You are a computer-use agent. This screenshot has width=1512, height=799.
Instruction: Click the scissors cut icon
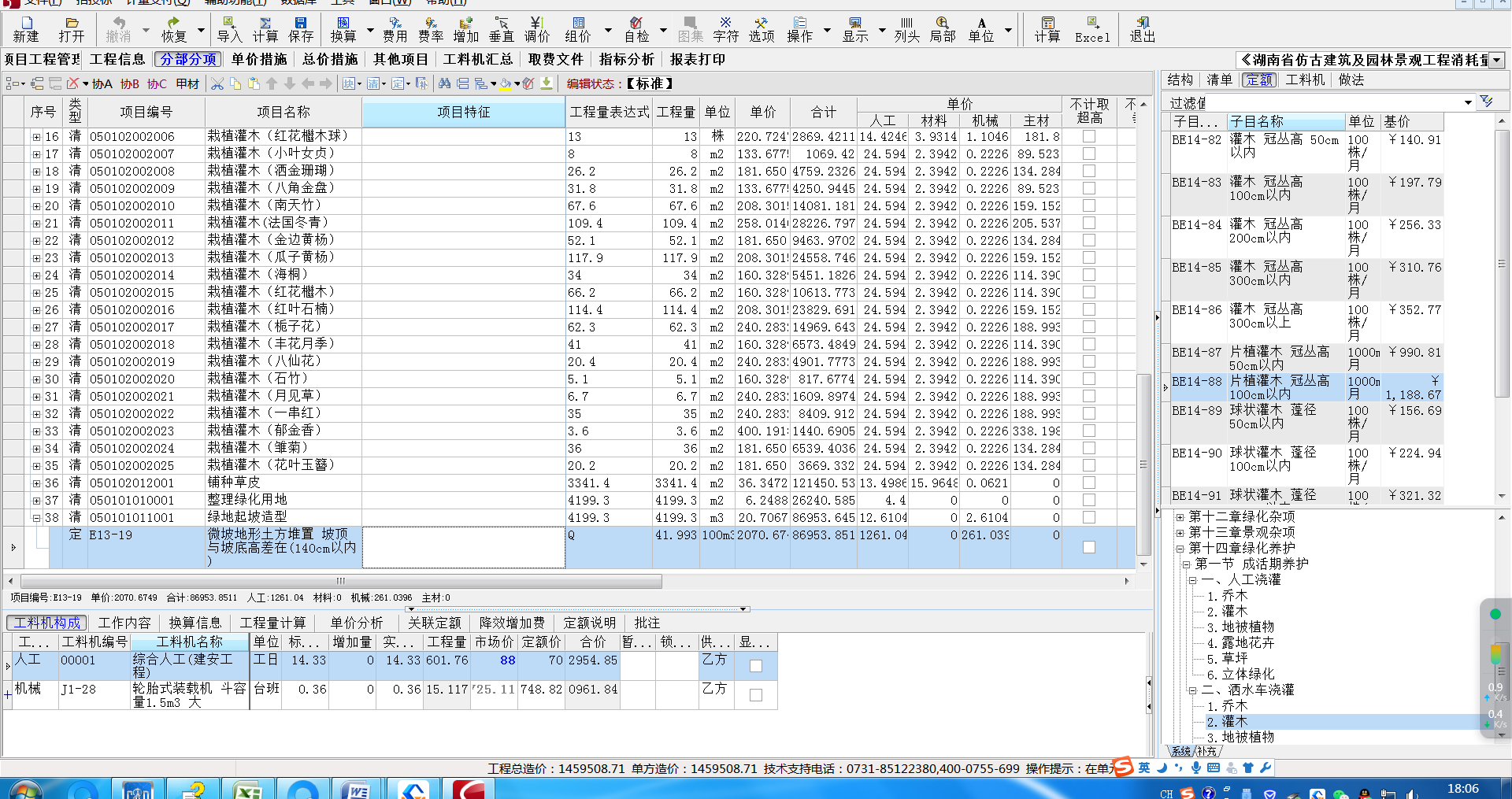pos(218,83)
